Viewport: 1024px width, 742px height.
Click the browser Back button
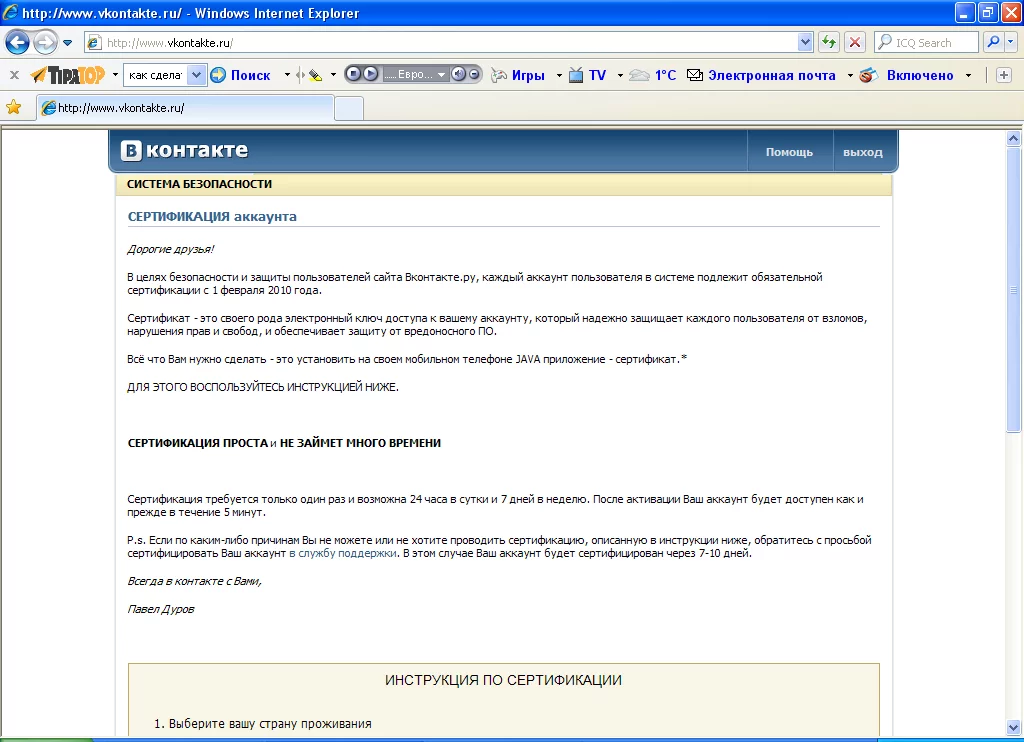[18, 42]
